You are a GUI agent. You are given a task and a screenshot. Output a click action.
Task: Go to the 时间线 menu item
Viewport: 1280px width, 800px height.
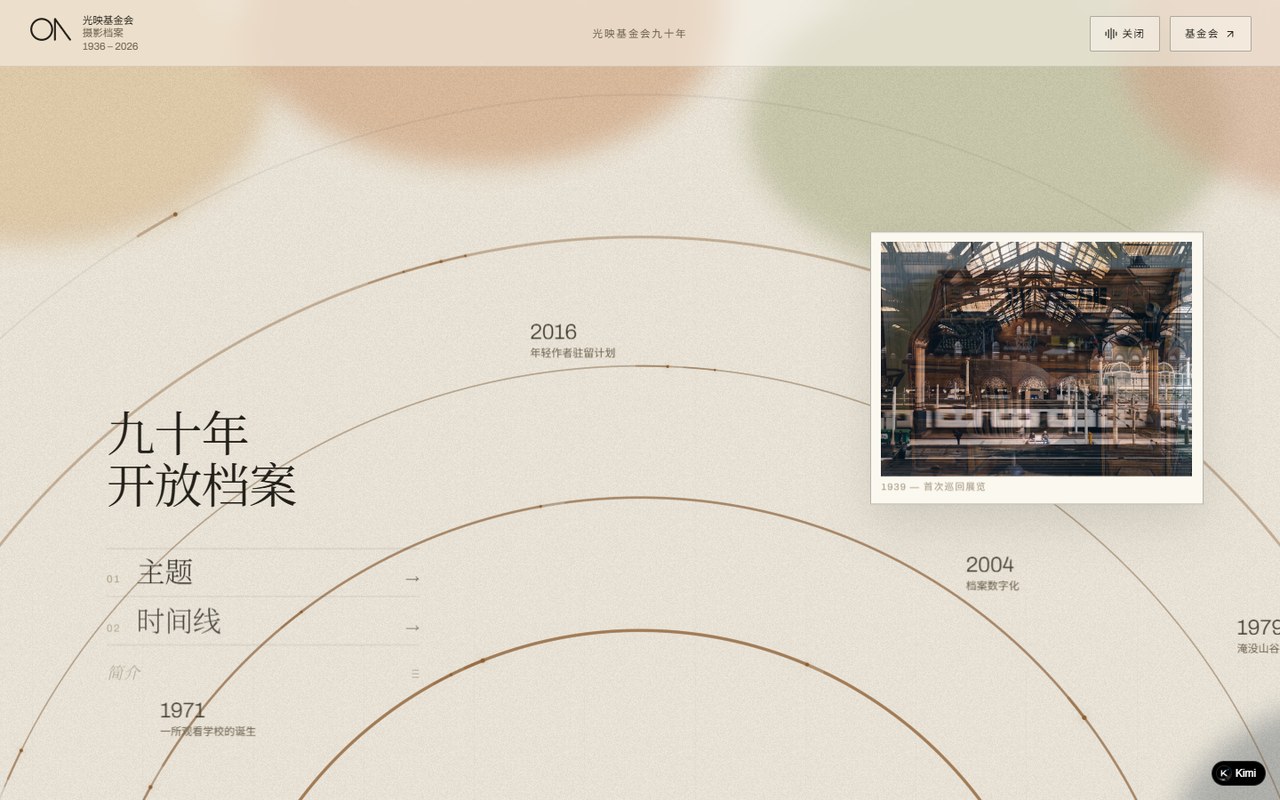click(264, 622)
